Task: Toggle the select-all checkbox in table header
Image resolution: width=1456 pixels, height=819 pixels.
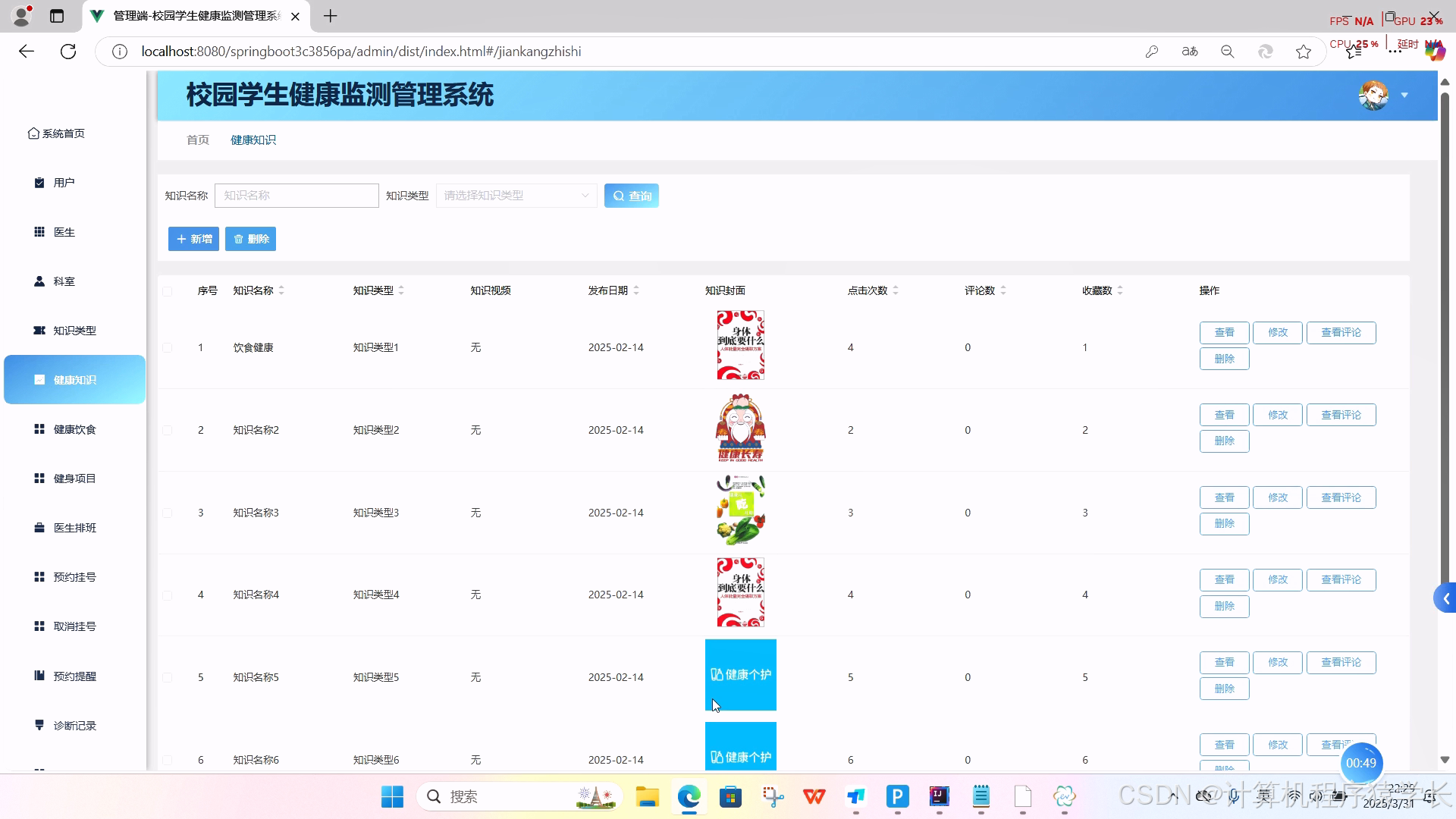Action: (x=168, y=292)
